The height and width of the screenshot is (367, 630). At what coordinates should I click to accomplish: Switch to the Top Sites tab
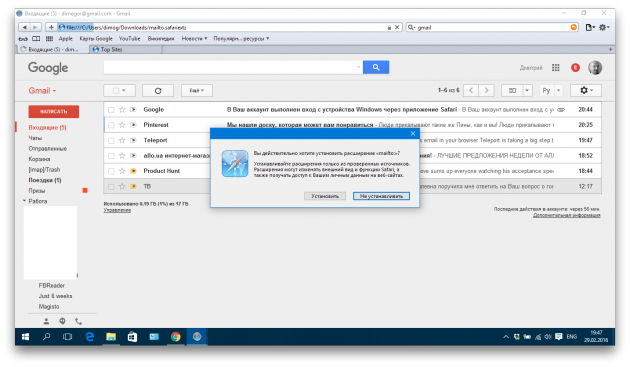pos(127,49)
